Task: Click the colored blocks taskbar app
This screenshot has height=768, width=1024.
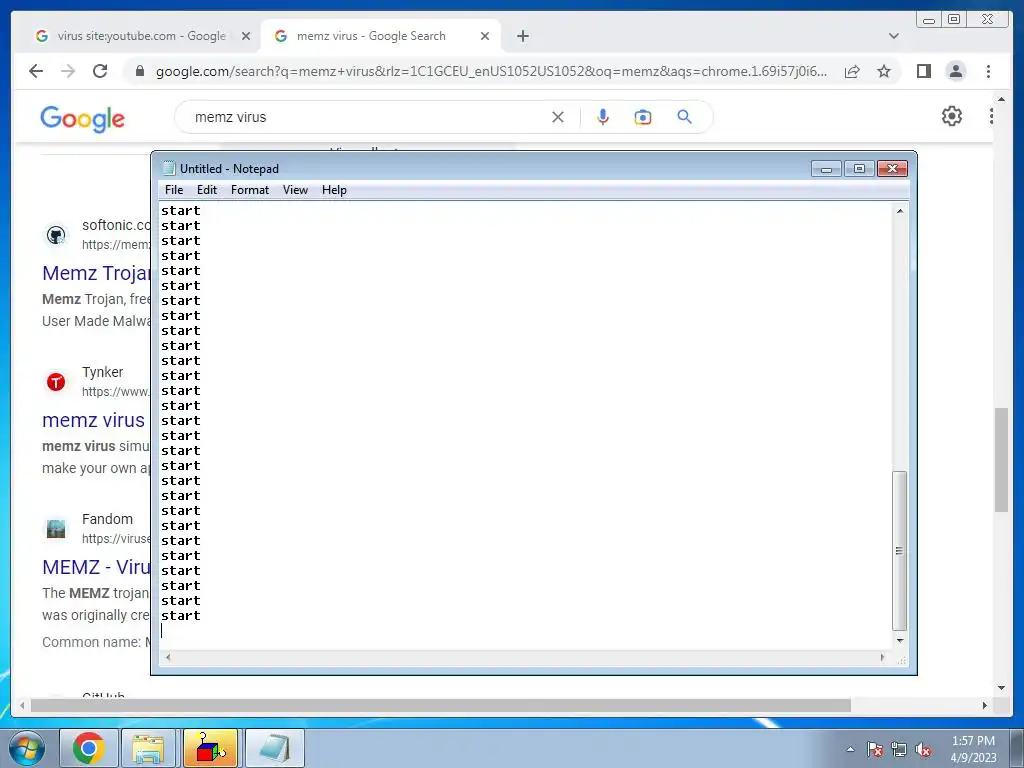Action: [x=210, y=748]
